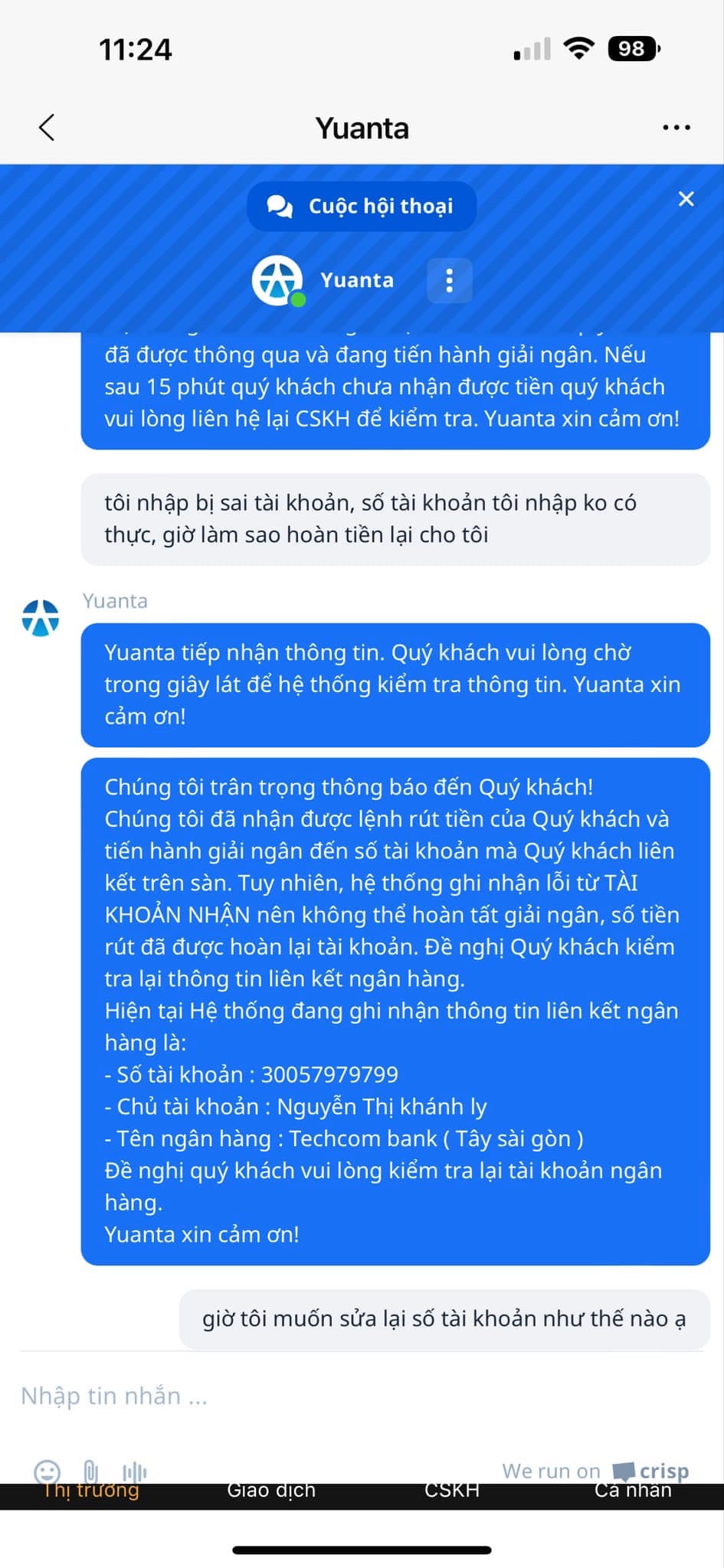Open the Cá nhân bottom tab
The image size is (724, 1568).
pyautogui.click(x=633, y=1490)
